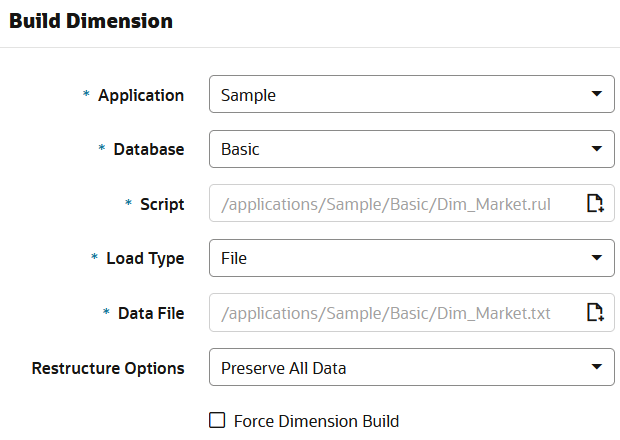The width and height of the screenshot is (620, 440).
Task: Click the Script file browse icon
Action: pos(595,204)
